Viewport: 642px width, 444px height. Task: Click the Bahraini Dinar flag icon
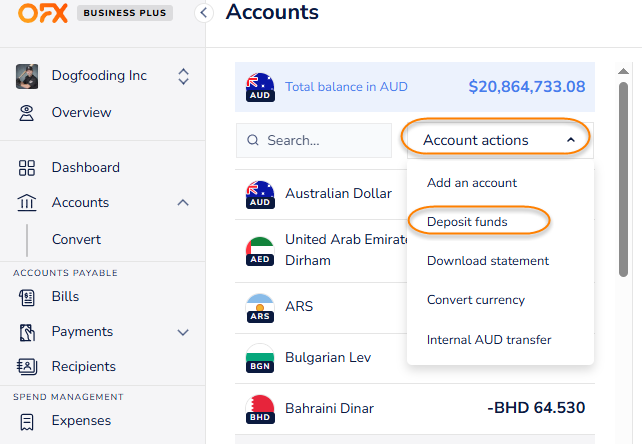coord(260,409)
